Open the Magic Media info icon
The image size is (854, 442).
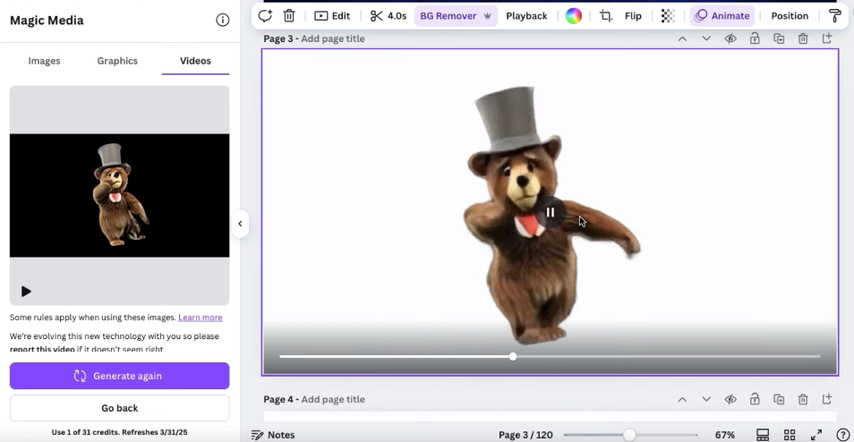[222, 20]
